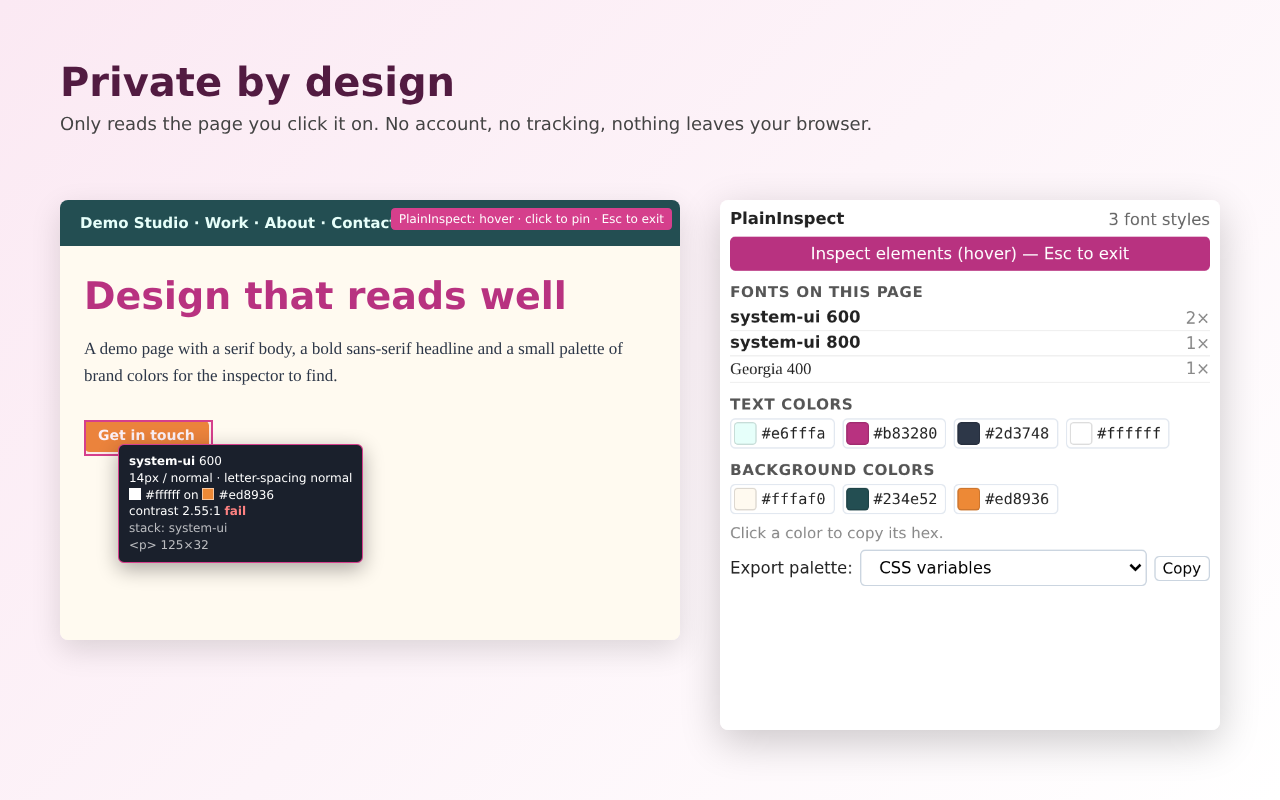This screenshot has width=1280, height=800.
Task: Copy background color #fffaf0 swatch
Action: click(782, 499)
